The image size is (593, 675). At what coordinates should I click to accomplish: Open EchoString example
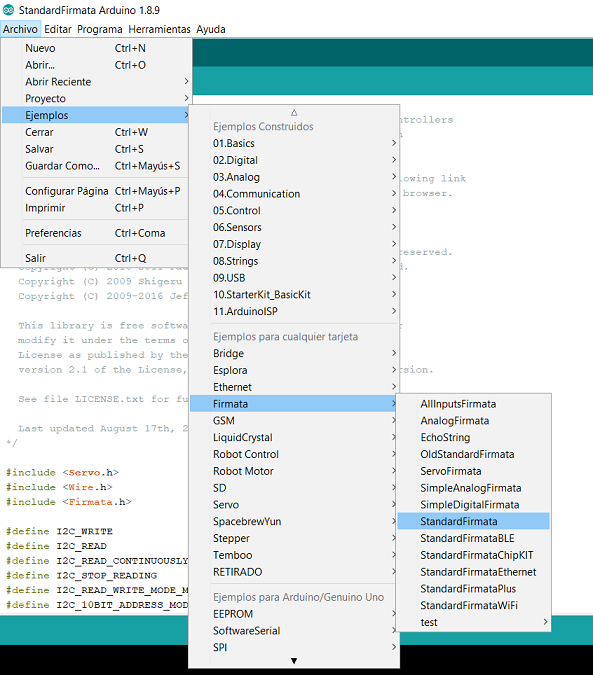click(473, 437)
